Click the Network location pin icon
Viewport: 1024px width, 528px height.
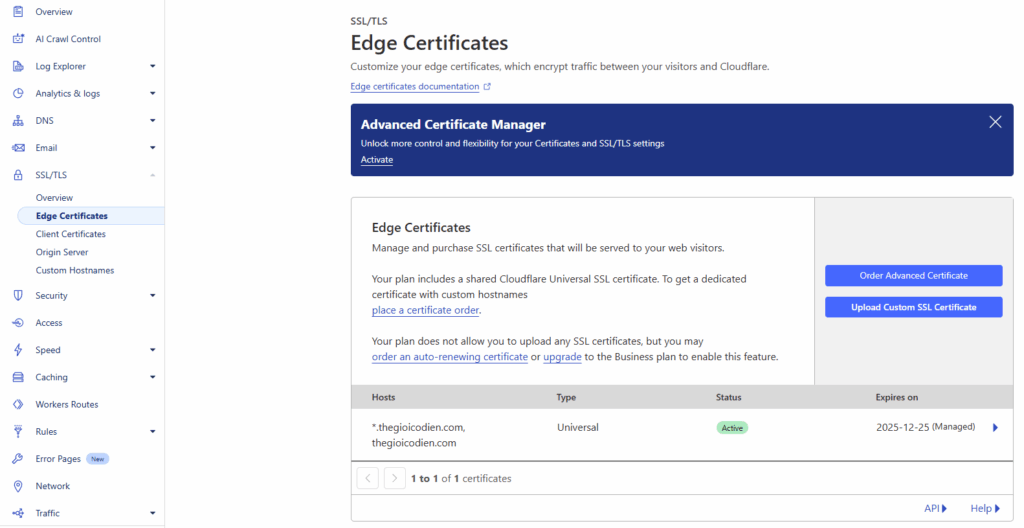(17, 486)
